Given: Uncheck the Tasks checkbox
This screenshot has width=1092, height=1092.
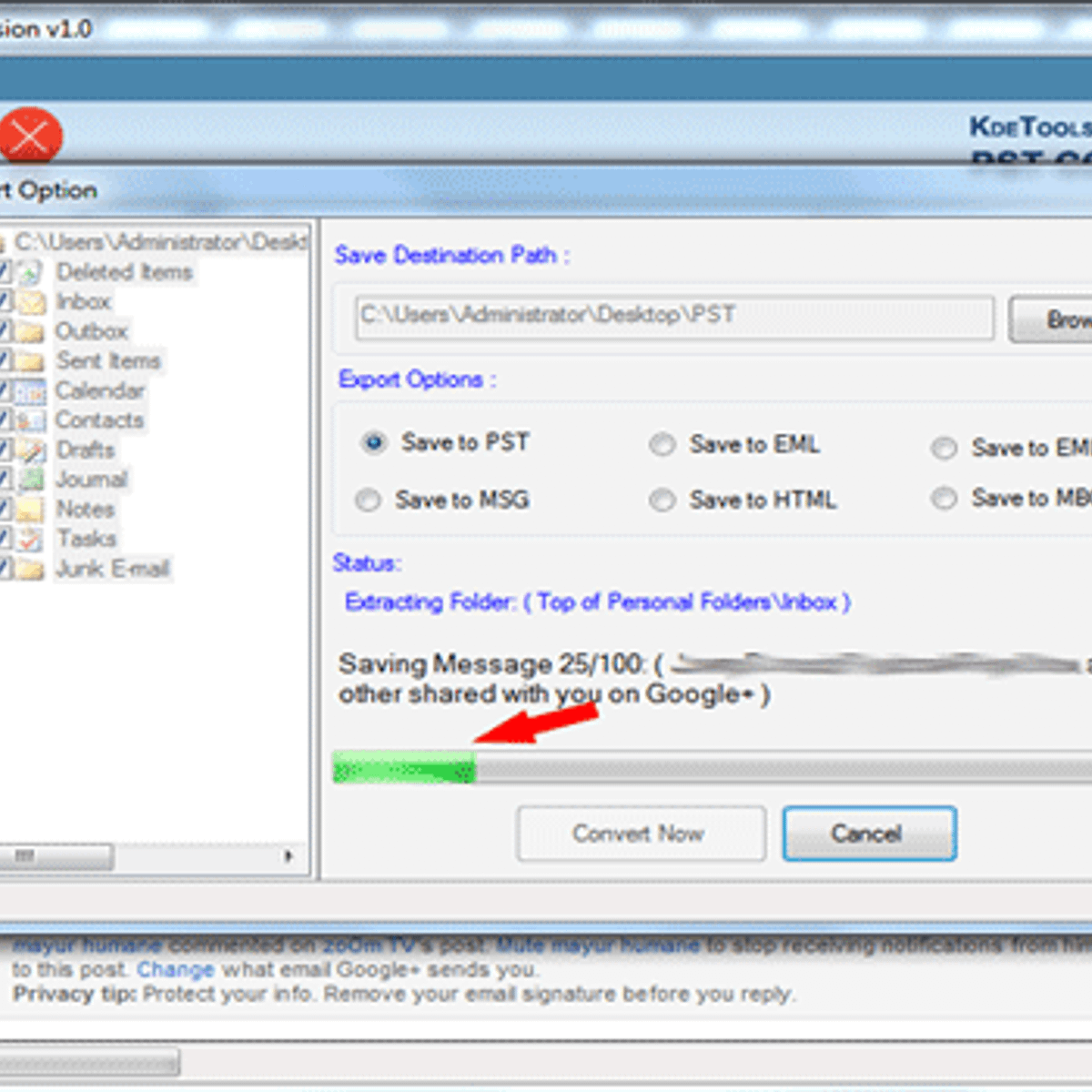Looking at the screenshot, I should (x=5, y=539).
